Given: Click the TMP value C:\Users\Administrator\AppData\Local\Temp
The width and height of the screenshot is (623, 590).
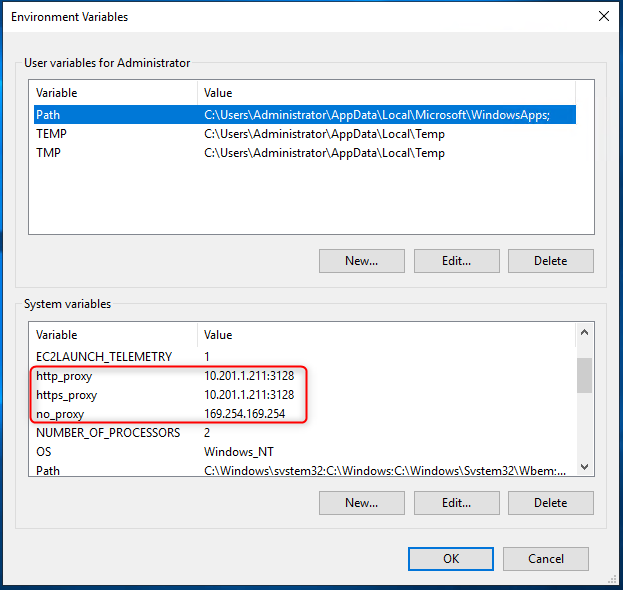Looking at the screenshot, I should [324, 153].
